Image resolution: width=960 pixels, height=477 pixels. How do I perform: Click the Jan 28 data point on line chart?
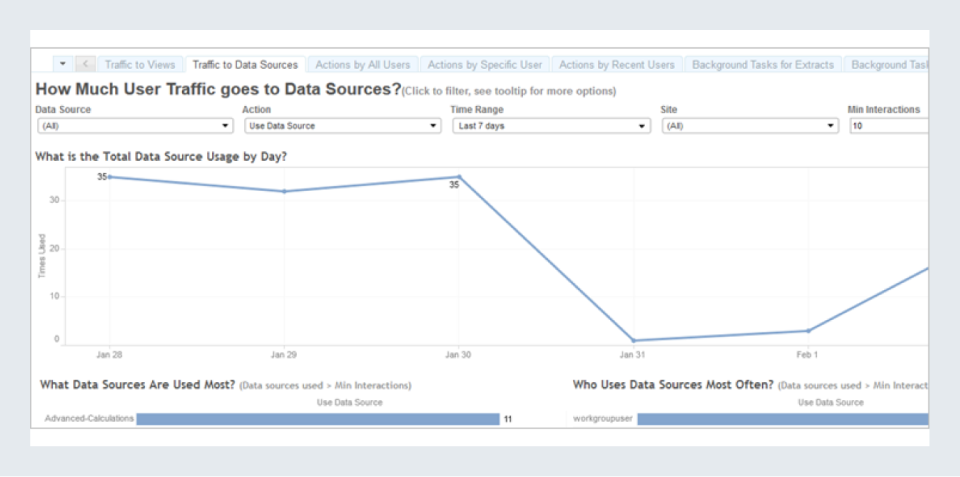pyautogui.click(x=109, y=177)
